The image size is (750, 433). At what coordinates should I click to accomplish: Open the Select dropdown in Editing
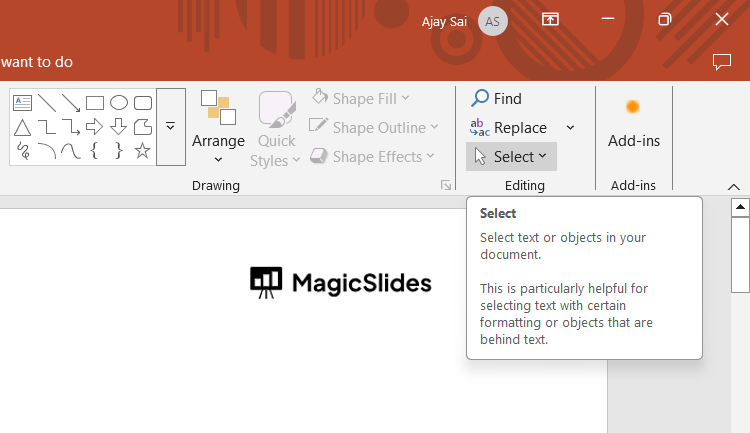(511, 156)
